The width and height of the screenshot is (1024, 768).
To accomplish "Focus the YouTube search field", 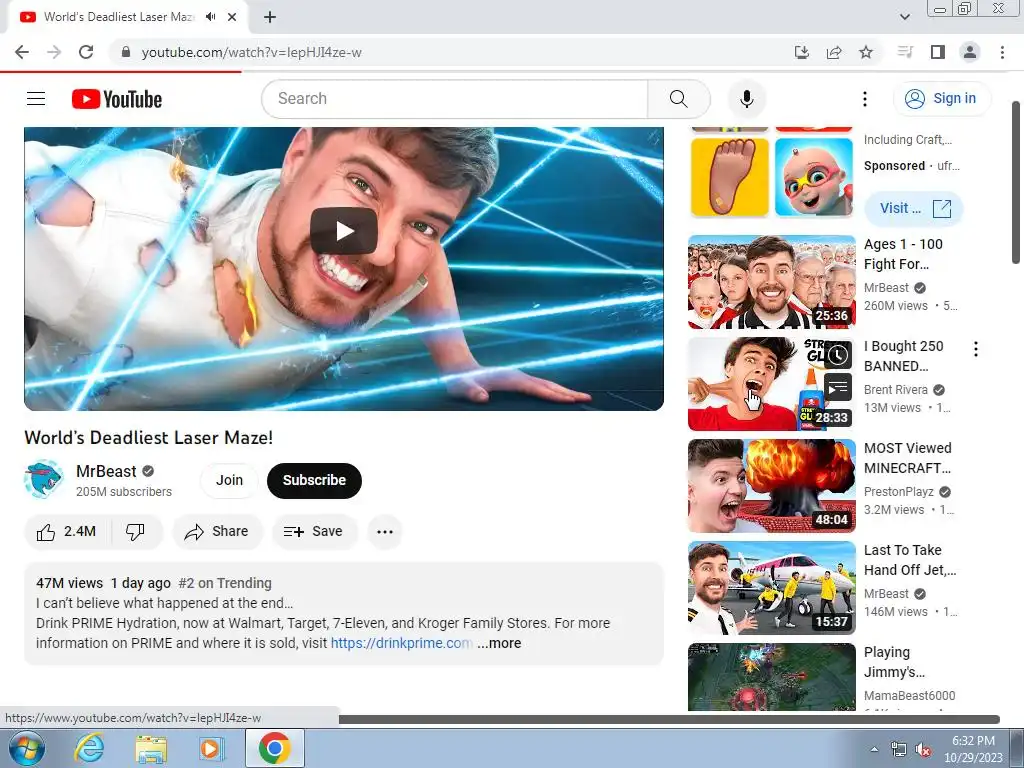I will (x=455, y=99).
